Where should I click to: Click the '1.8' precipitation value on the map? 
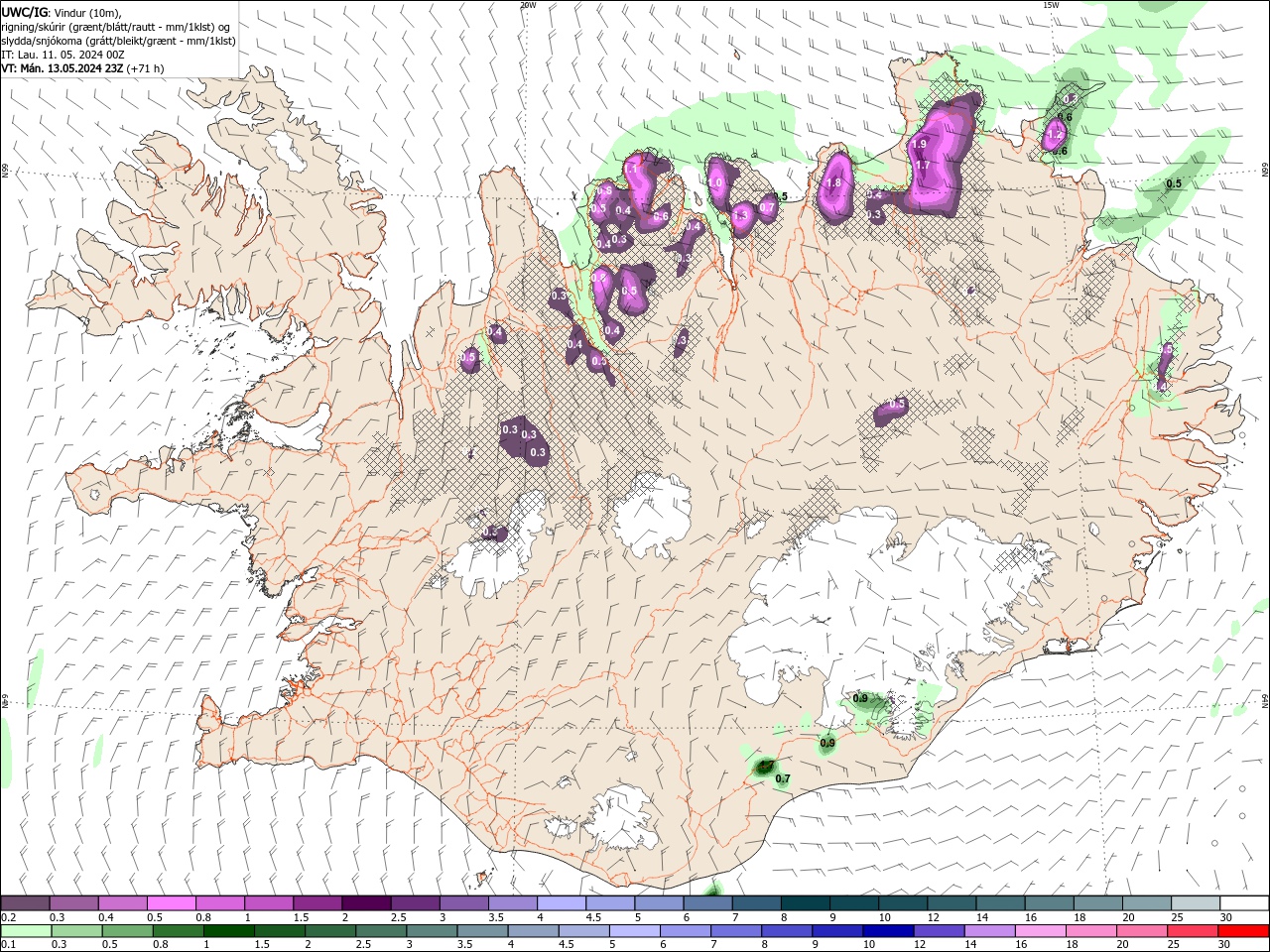[833, 183]
